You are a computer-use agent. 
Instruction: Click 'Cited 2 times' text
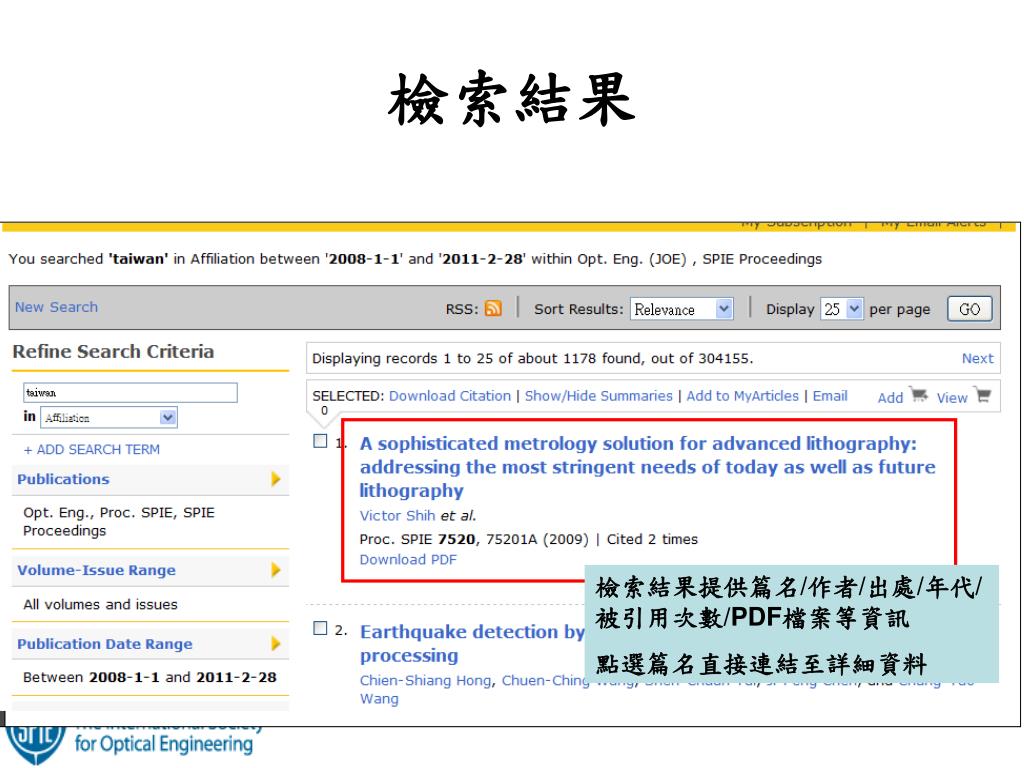click(652, 539)
